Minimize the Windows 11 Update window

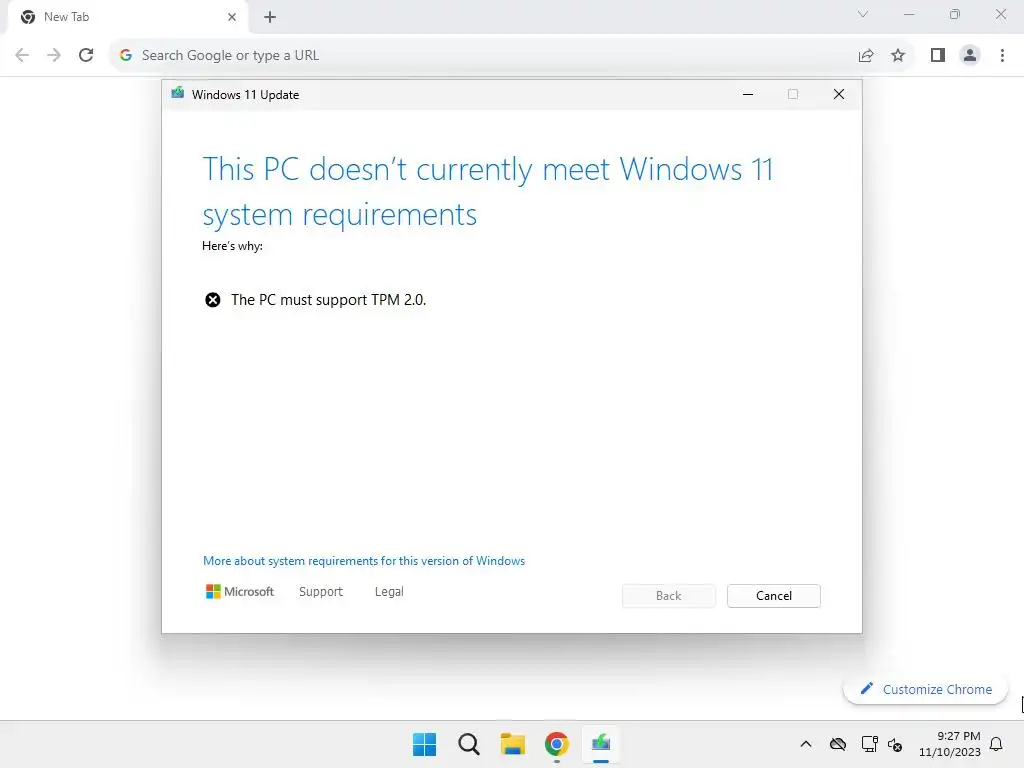click(x=748, y=95)
